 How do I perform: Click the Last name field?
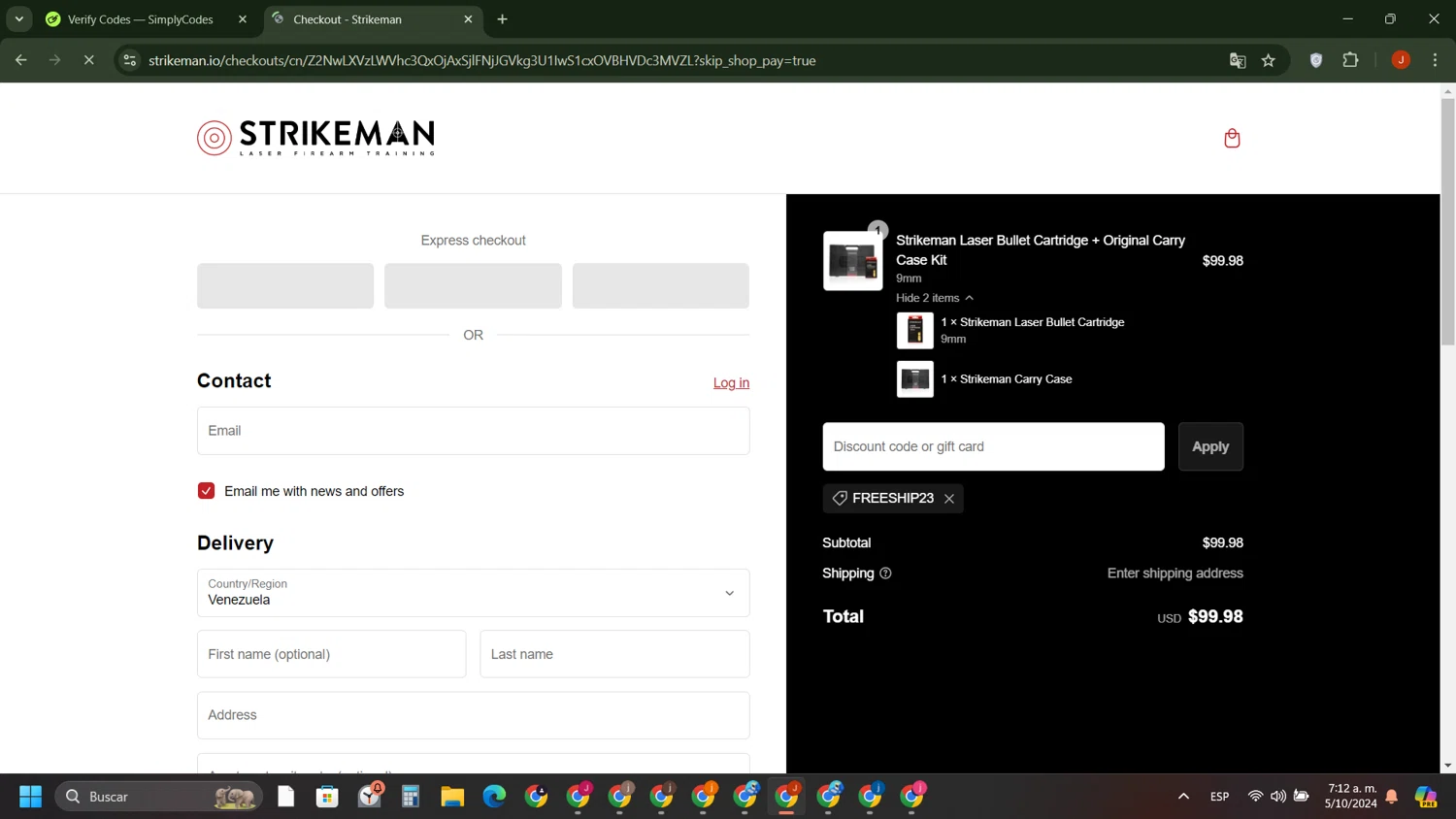614,654
